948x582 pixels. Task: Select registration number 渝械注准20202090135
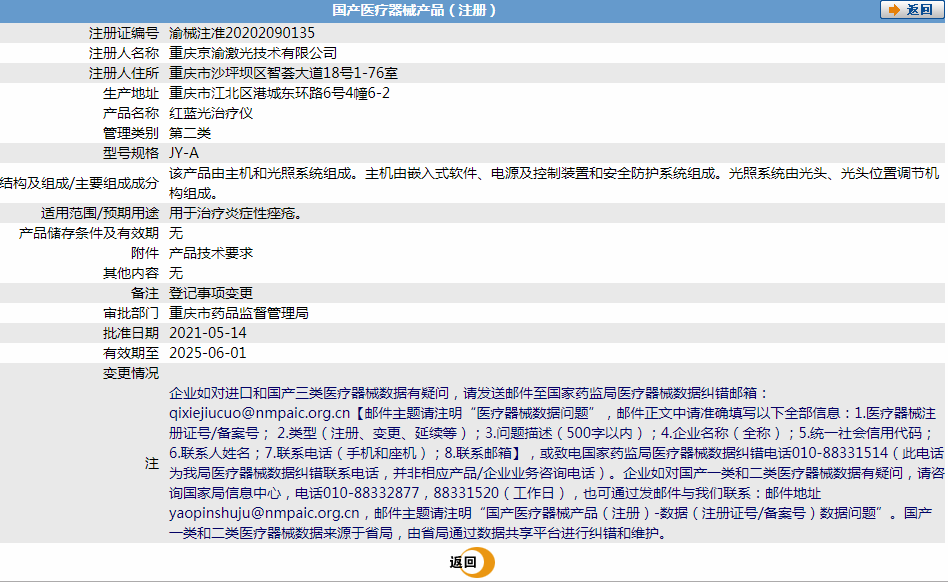point(242,33)
